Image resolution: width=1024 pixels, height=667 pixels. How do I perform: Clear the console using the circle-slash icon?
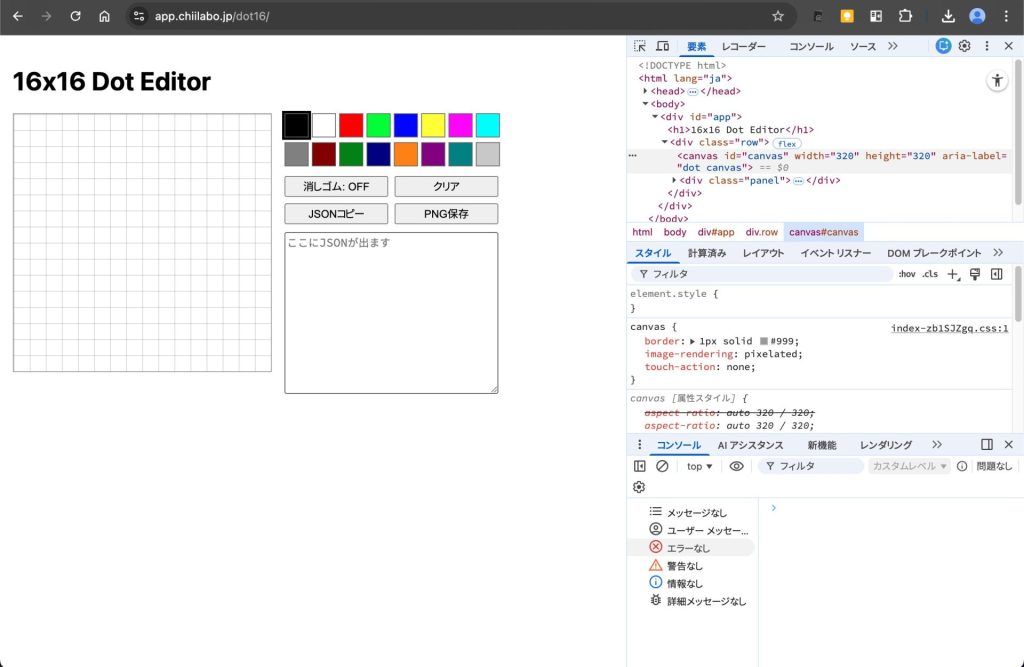[x=662, y=465]
